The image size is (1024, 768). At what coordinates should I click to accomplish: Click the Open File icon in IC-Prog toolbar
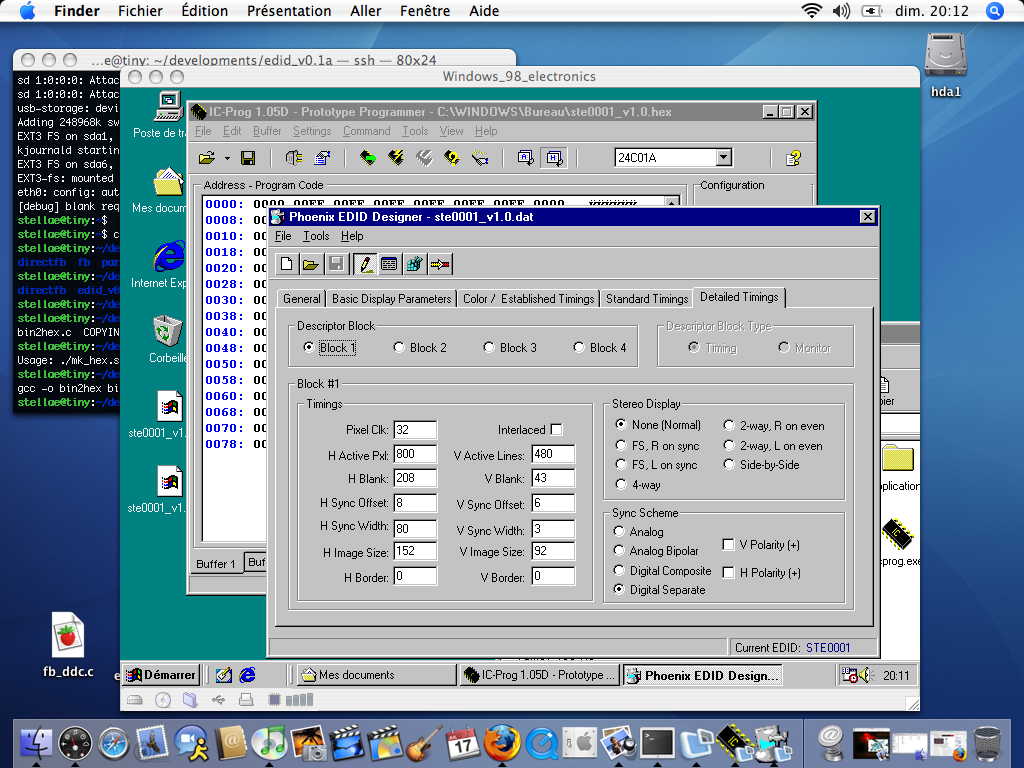pyautogui.click(x=207, y=158)
